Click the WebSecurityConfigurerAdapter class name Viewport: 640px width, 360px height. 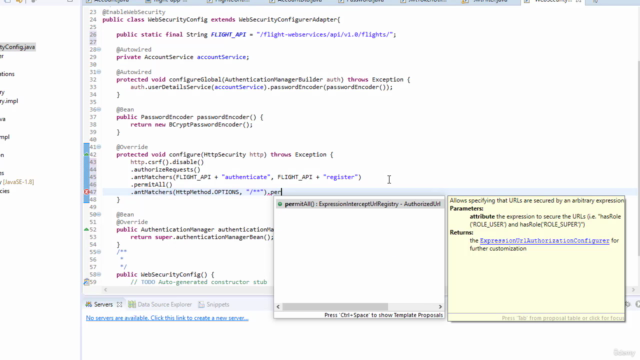pyautogui.click(x=287, y=20)
